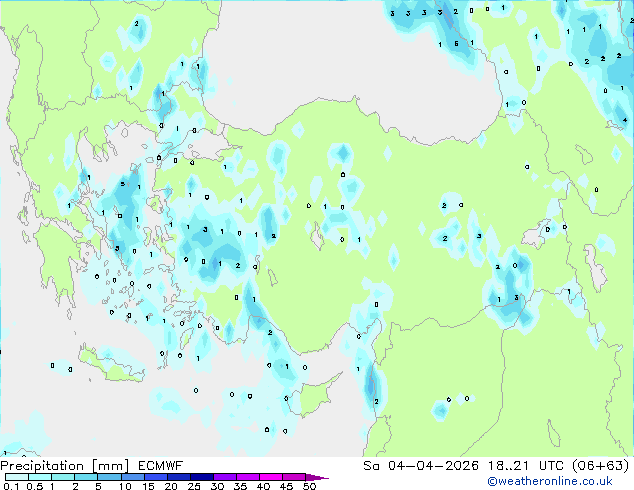Click the 35–40 mm magenta legend swatch
The width and height of the screenshot is (634, 490).
pyautogui.click(x=247, y=477)
